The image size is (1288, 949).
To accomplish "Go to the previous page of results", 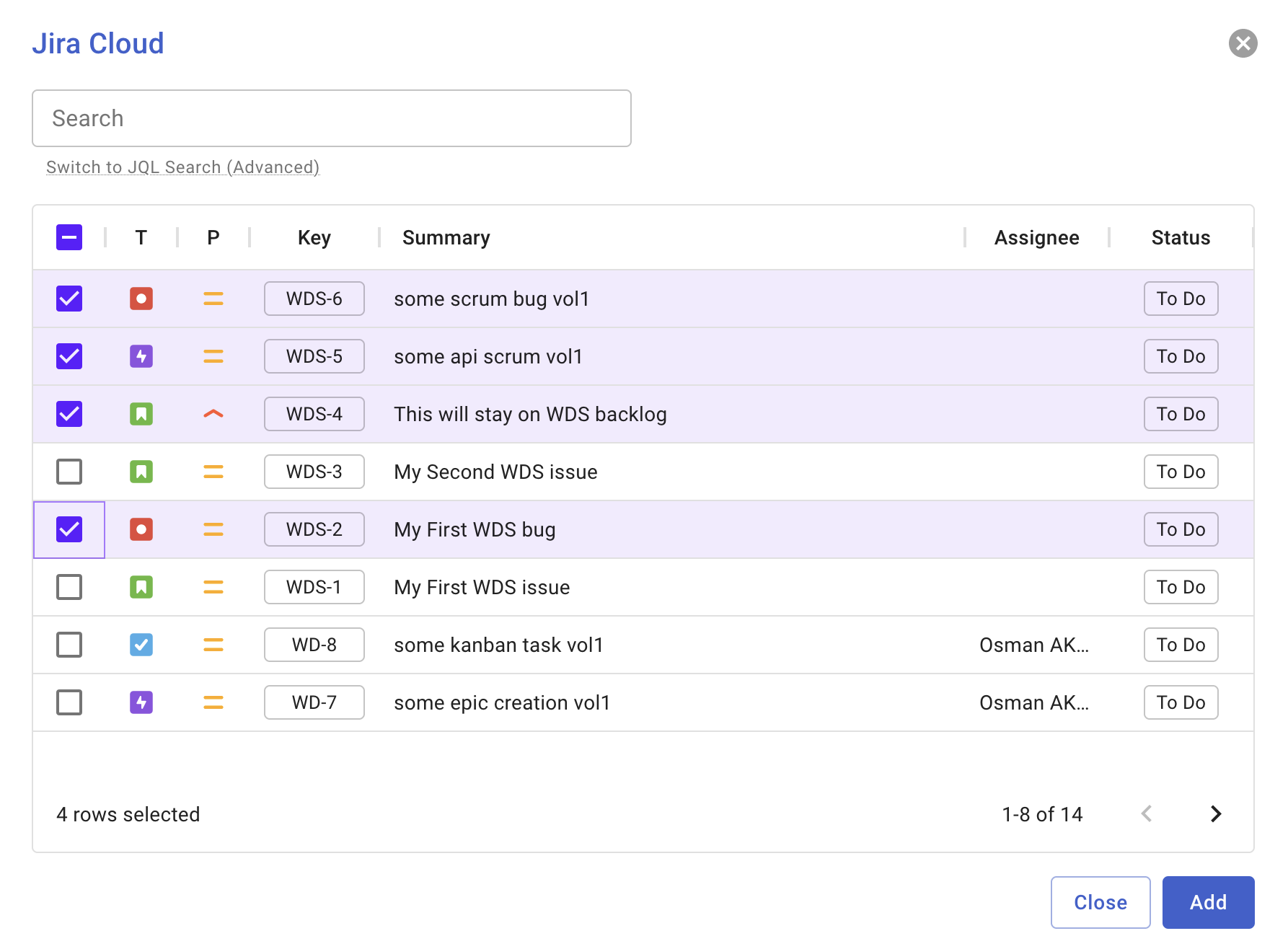I will click(x=1147, y=814).
